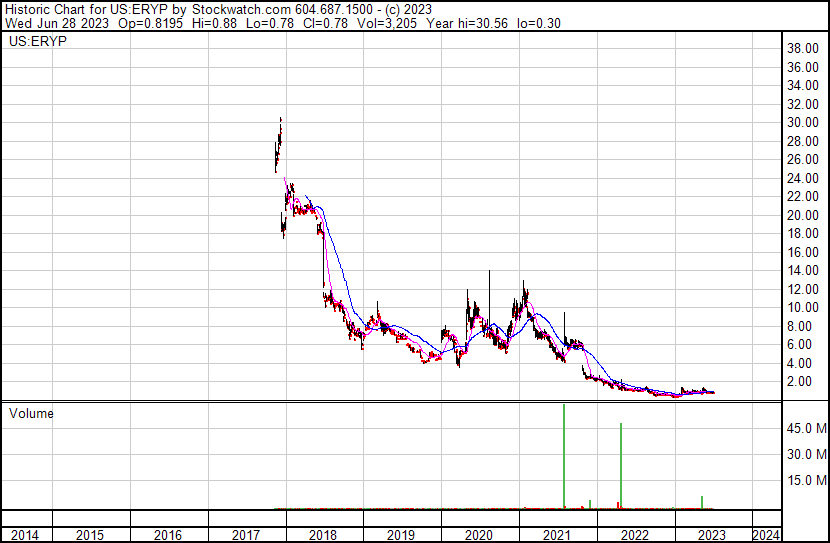
Task: Click the 15.0 M volume axis value
Action: (807, 480)
